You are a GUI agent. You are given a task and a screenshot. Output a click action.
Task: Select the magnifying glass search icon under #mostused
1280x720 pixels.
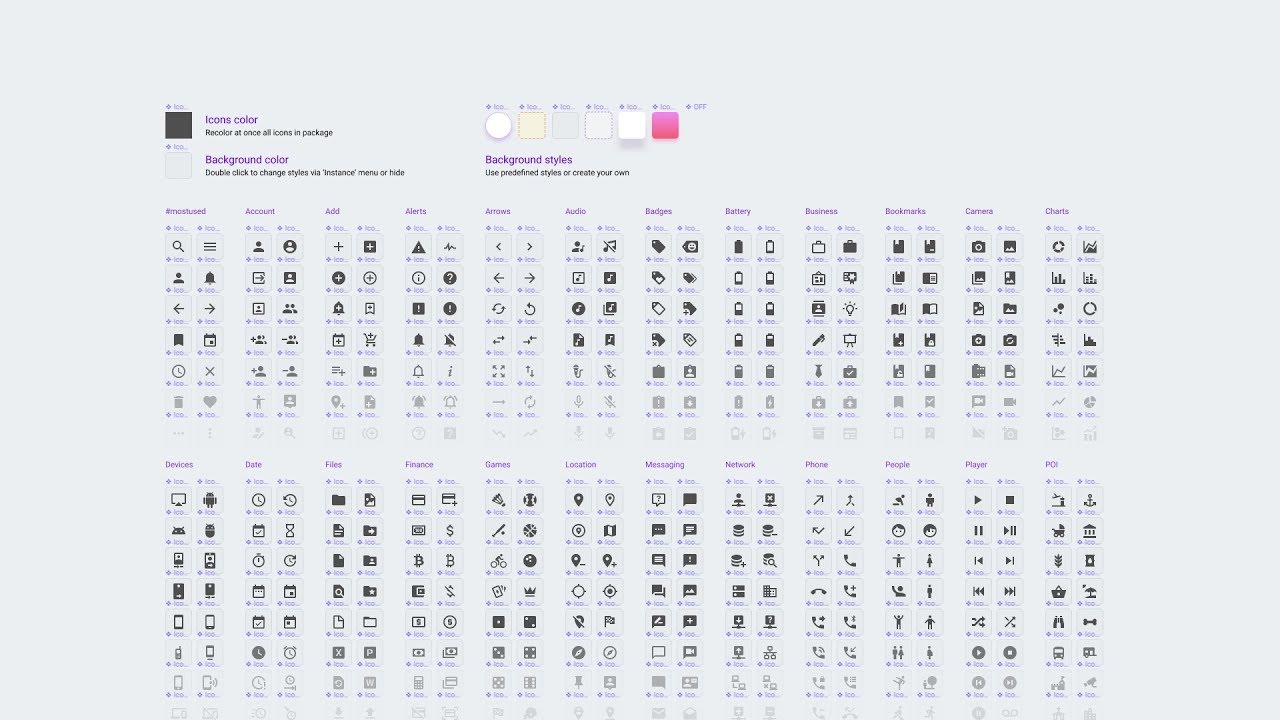point(178,246)
